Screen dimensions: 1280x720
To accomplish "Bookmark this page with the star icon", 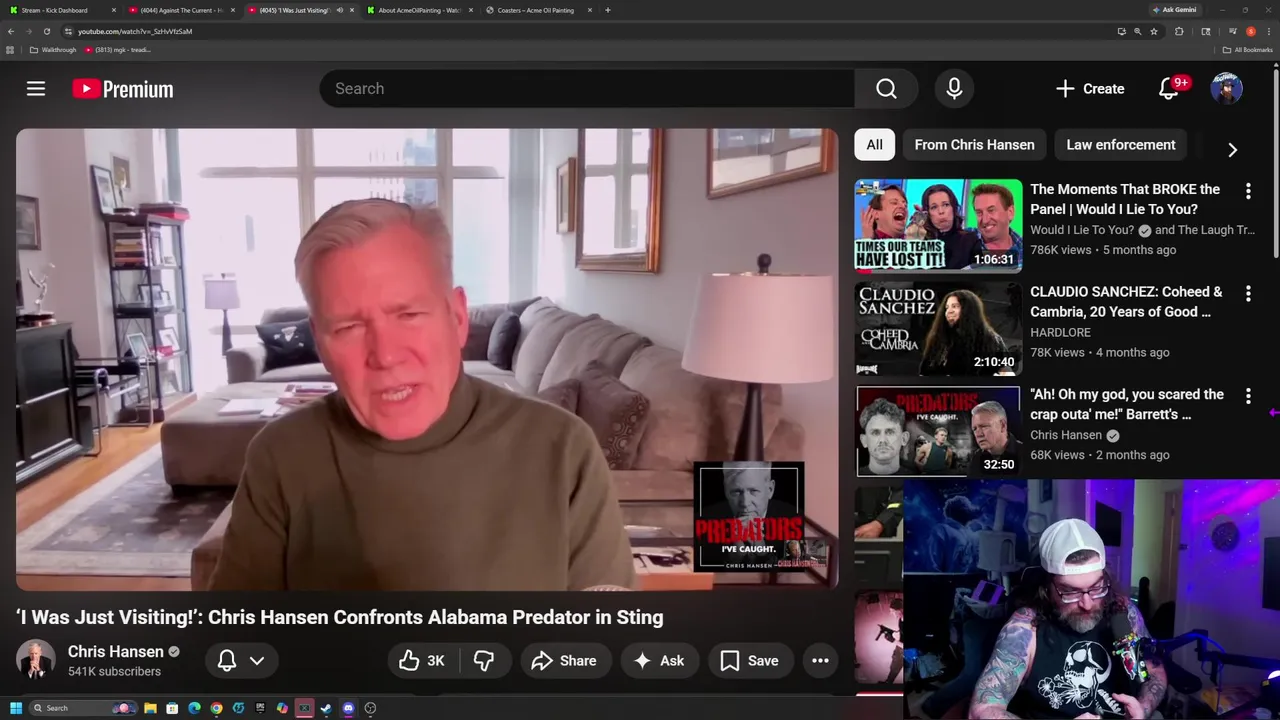I will [1154, 31].
